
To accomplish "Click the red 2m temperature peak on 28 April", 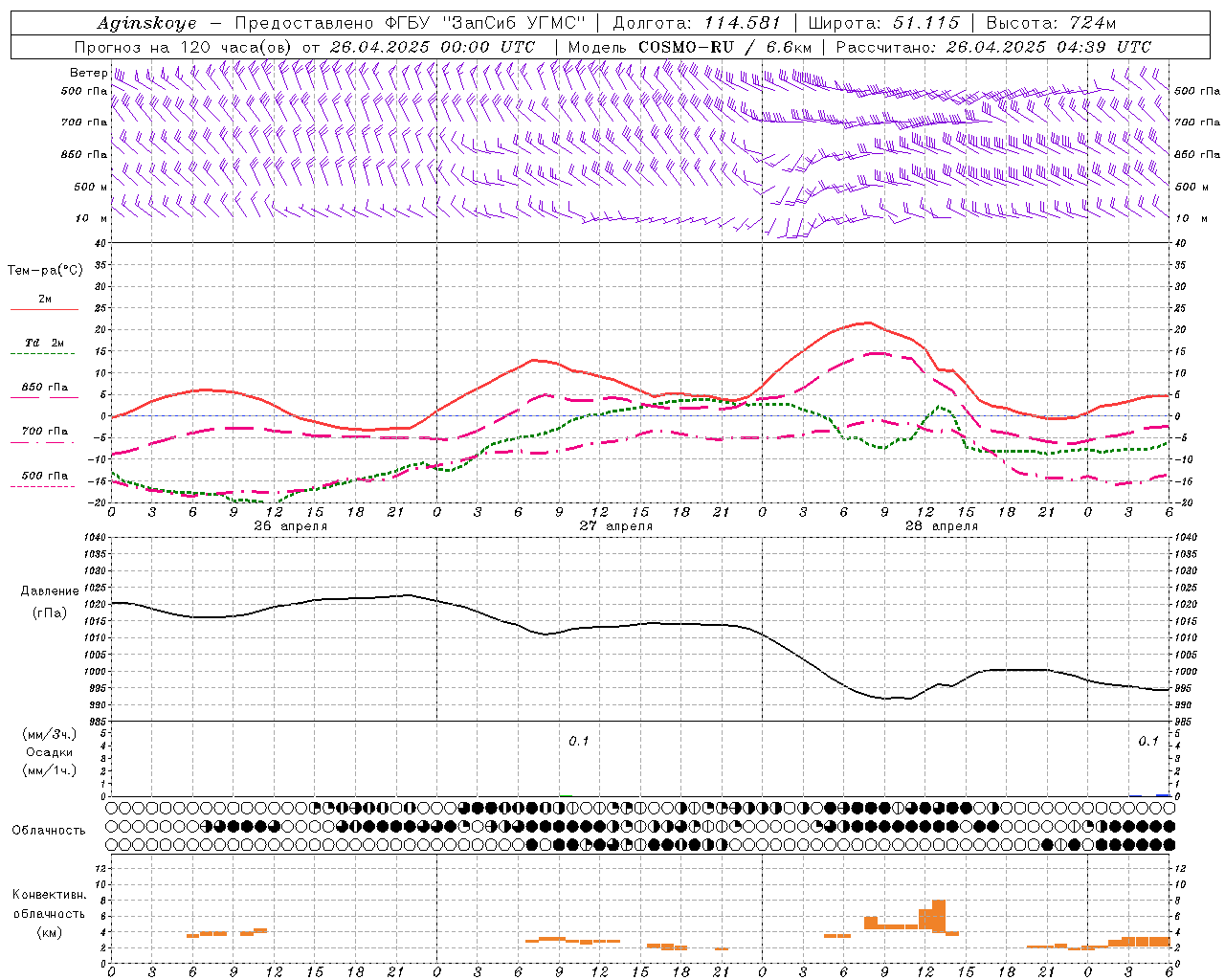I will (x=868, y=323).
